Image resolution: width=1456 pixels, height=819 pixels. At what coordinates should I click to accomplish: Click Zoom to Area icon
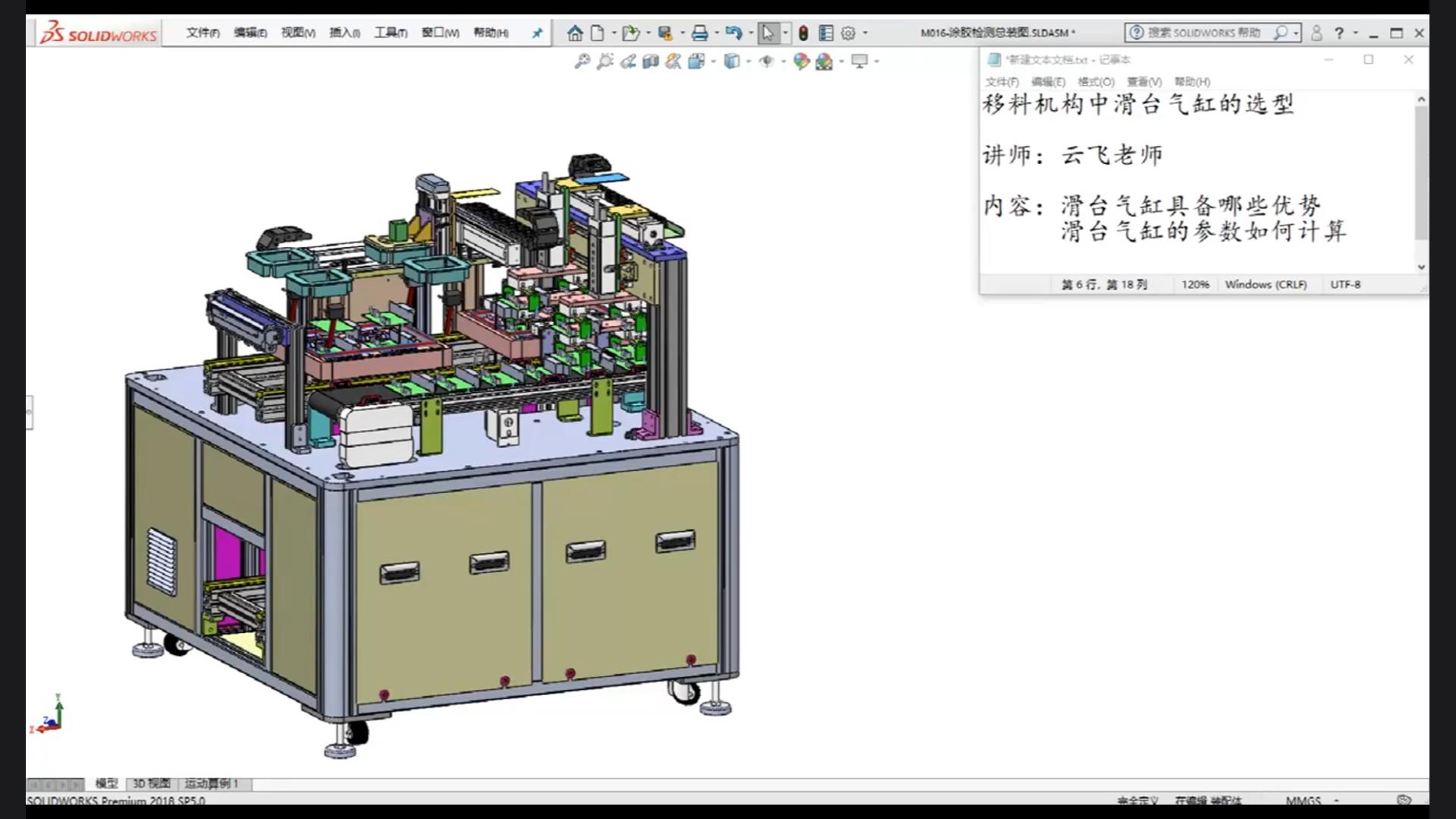pos(604,61)
